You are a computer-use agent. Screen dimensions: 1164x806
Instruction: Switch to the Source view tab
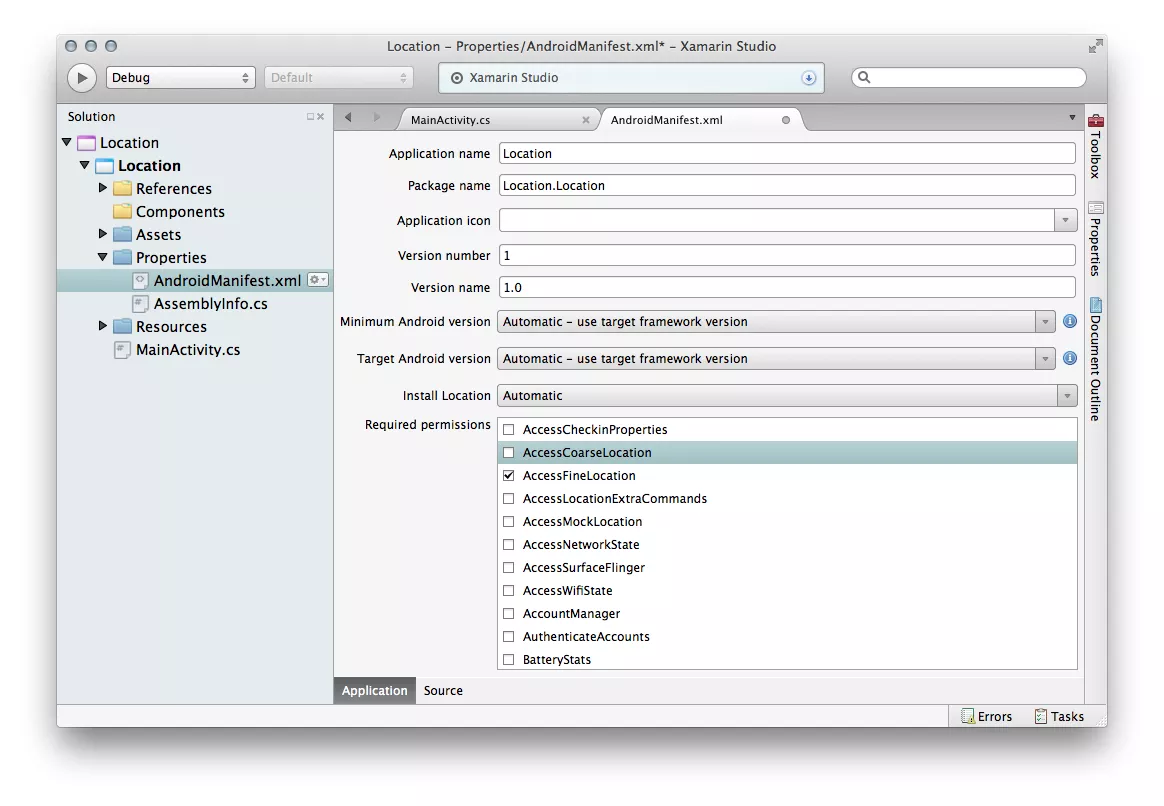pos(443,691)
